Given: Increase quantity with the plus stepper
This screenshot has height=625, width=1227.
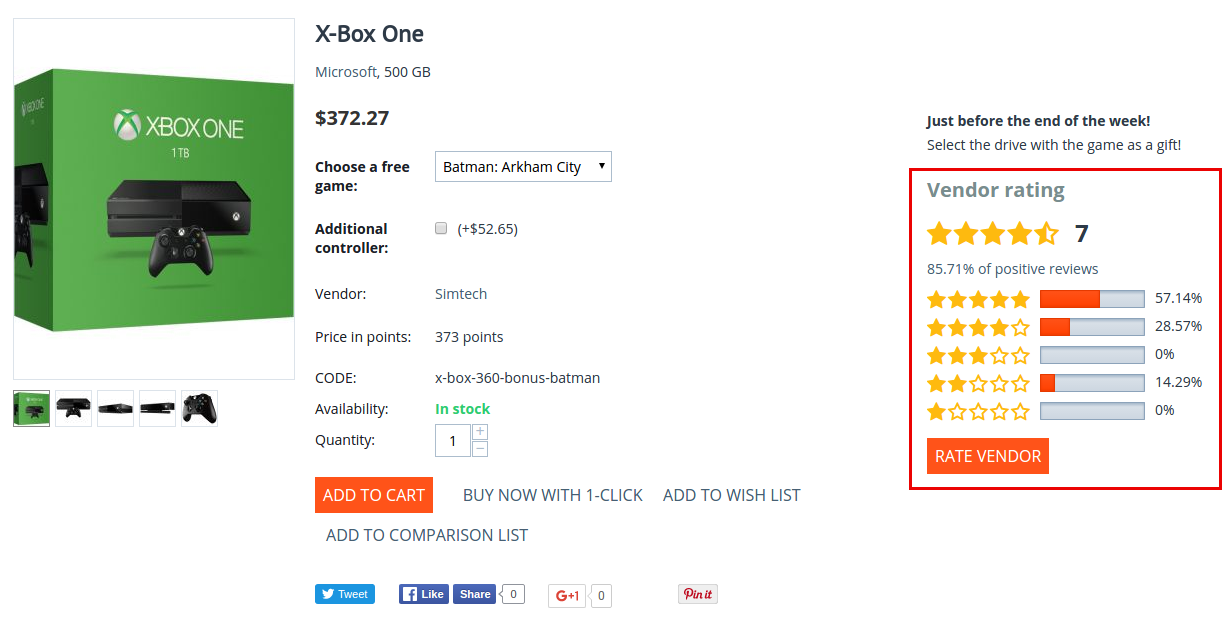Looking at the screenshot, I should (480, 432).
